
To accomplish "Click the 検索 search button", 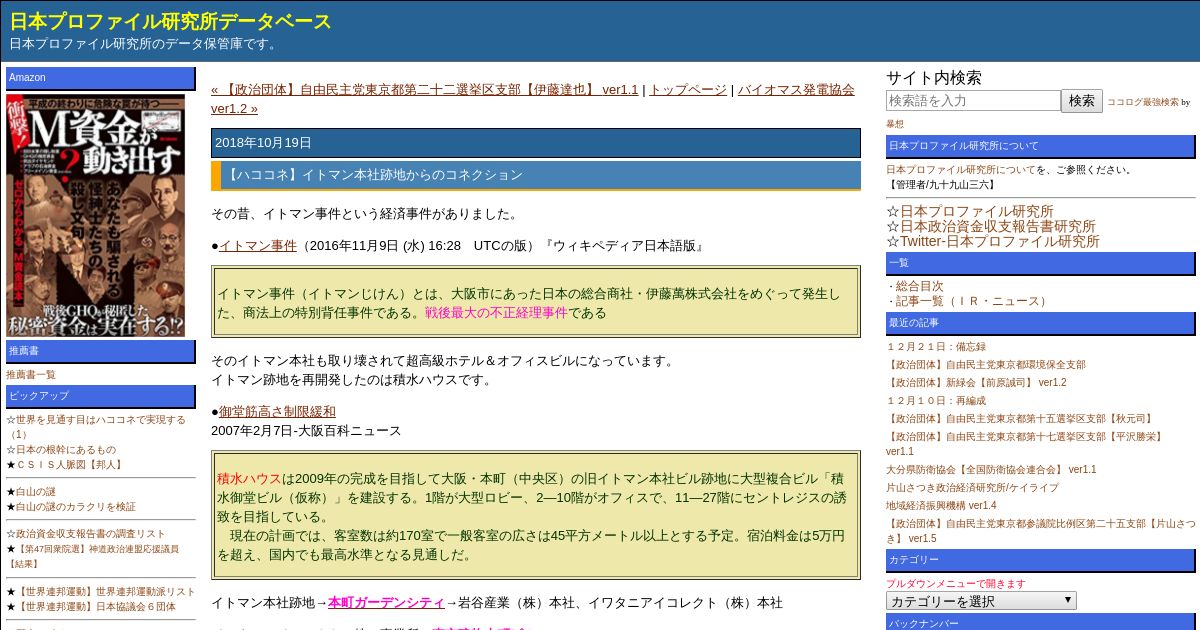I will 1082,101.
